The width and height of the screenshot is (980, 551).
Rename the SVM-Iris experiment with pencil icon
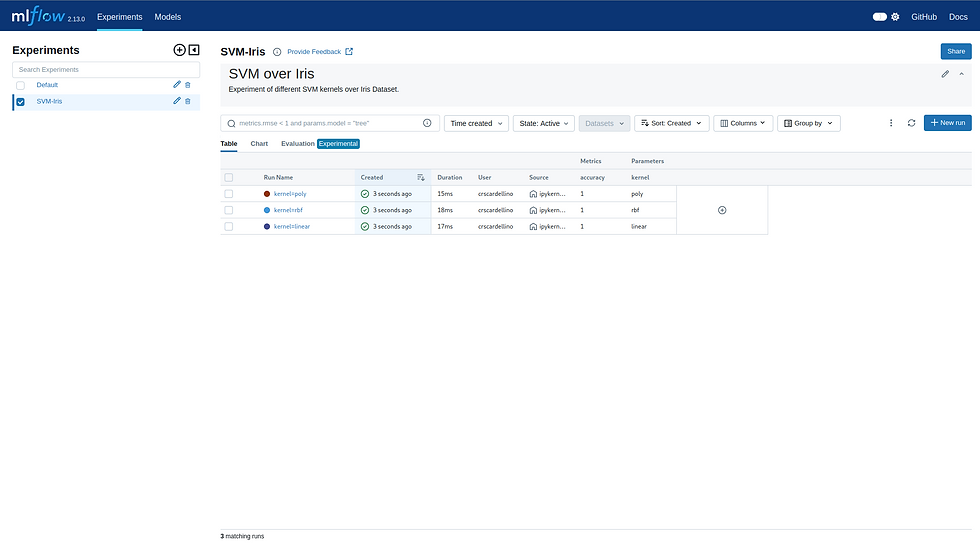tap(177, 101)
